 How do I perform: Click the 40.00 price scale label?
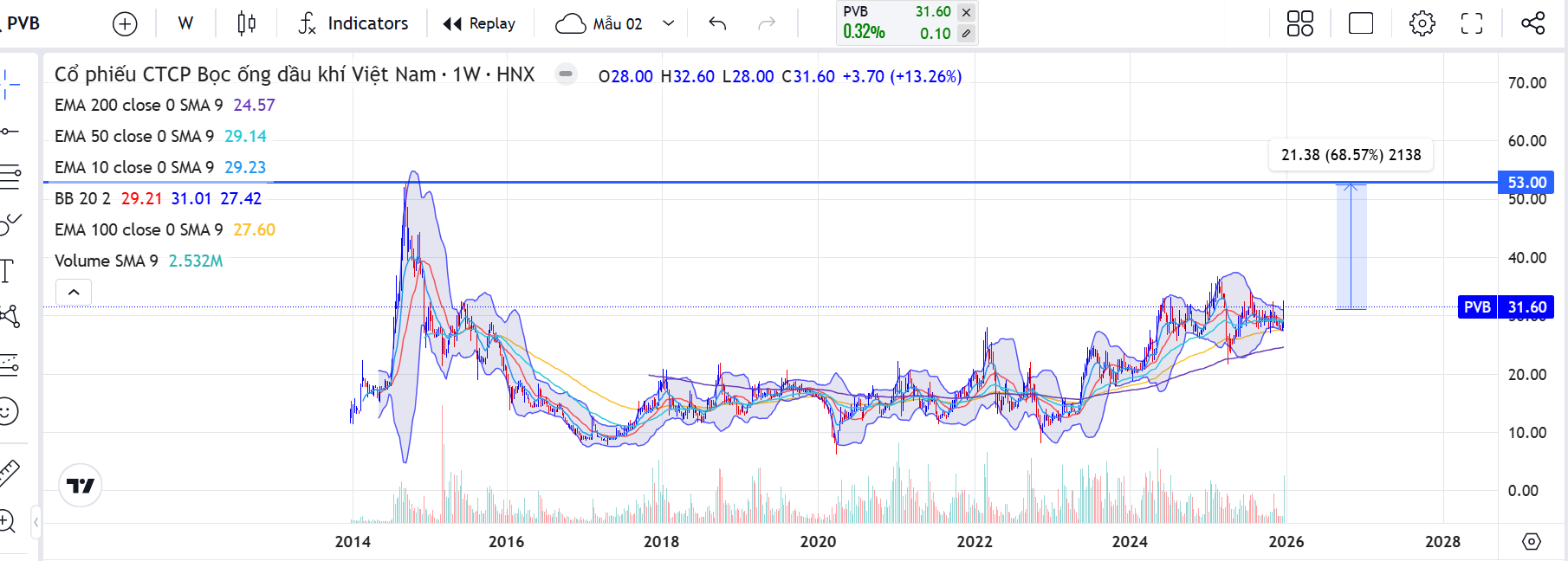(1526, 258)
